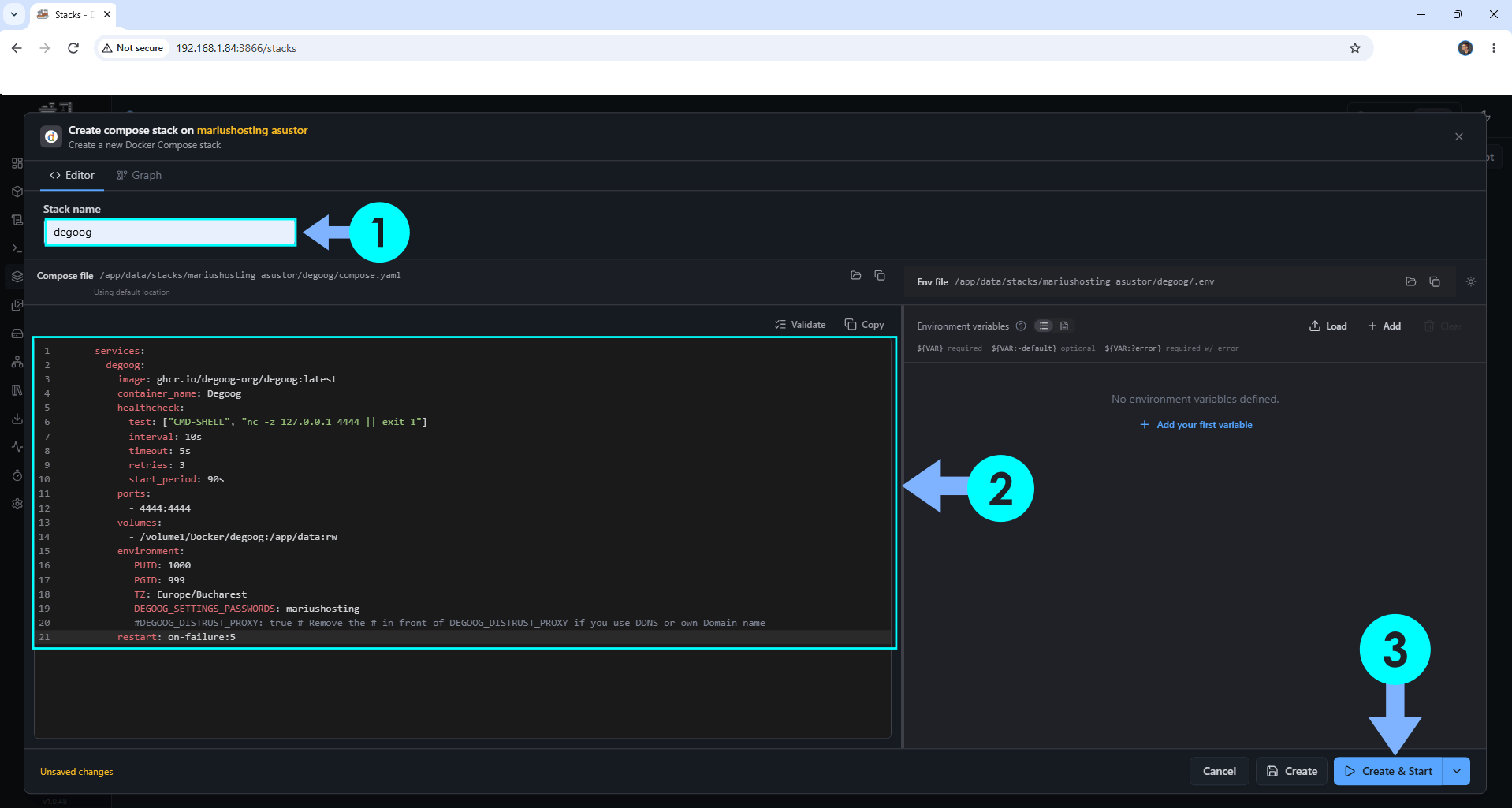Click the Stack name input field
Screen dimensions: 1512x808
(x=170, y=233)
